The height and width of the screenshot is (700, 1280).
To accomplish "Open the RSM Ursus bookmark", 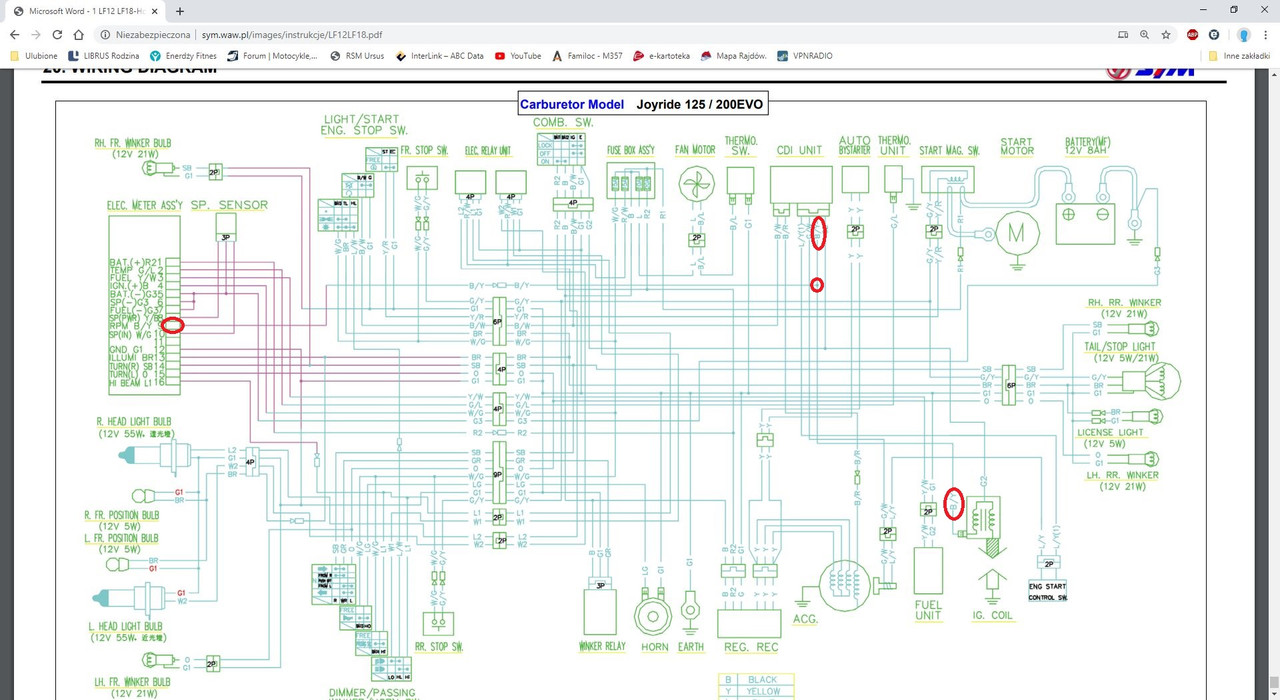I will 357,56.
